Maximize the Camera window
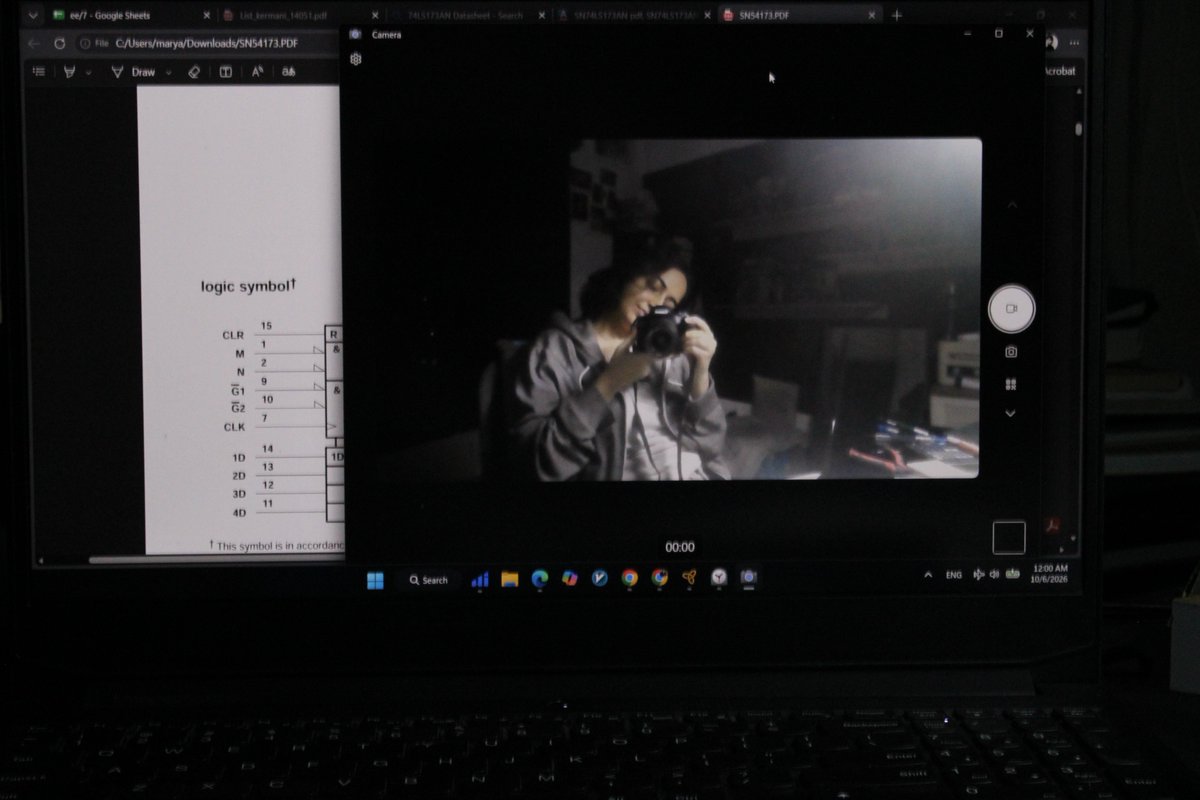Viewport: 1200px width, 800px height. 998,33
